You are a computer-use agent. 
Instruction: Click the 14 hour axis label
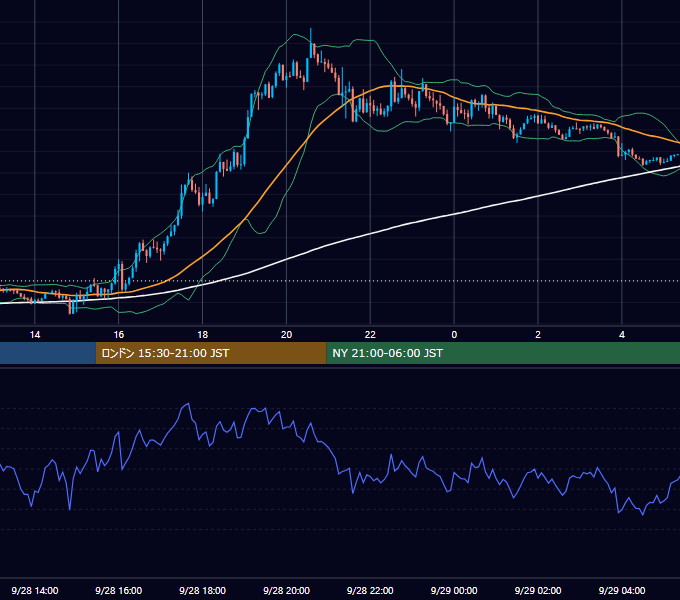tap(35, 335)
